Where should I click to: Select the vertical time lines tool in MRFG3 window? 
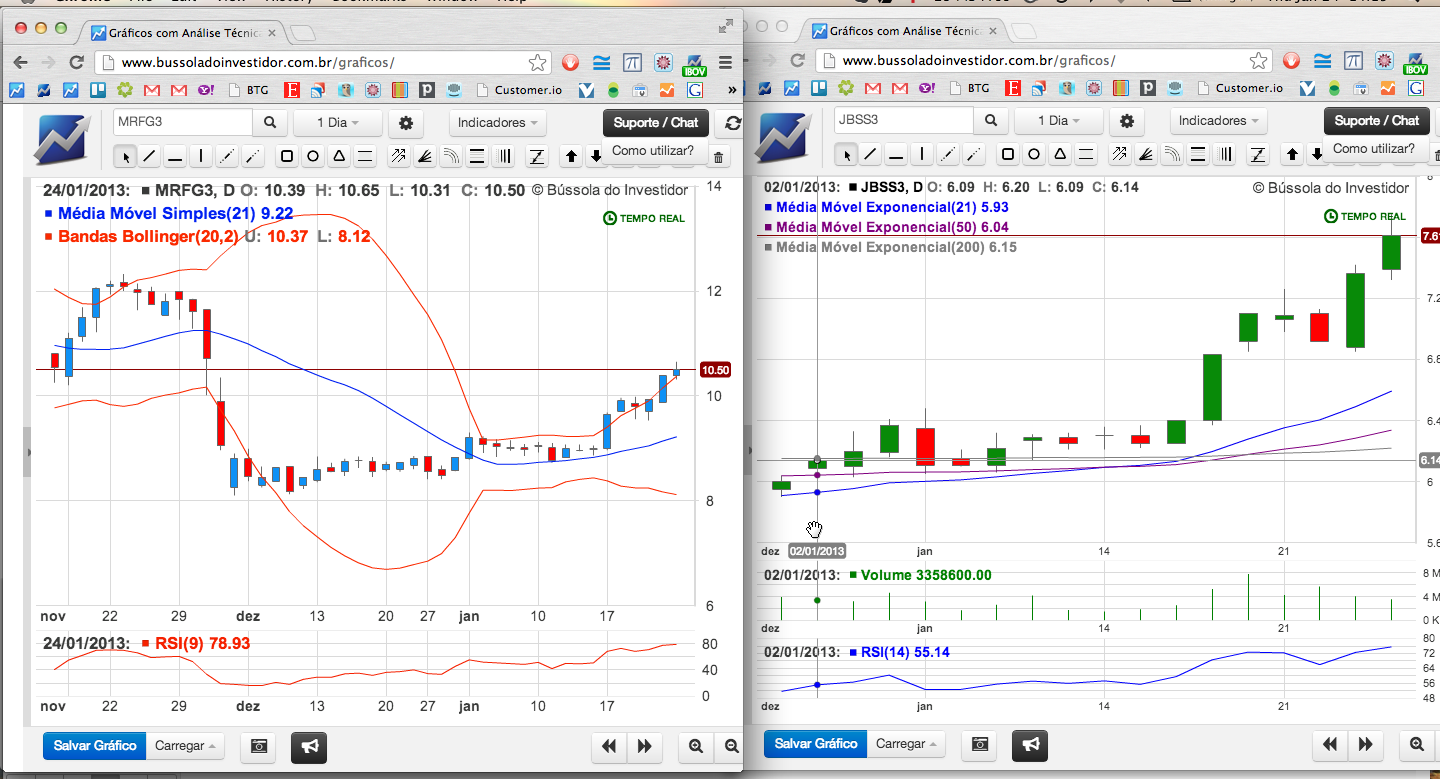[x=503, y=156]
